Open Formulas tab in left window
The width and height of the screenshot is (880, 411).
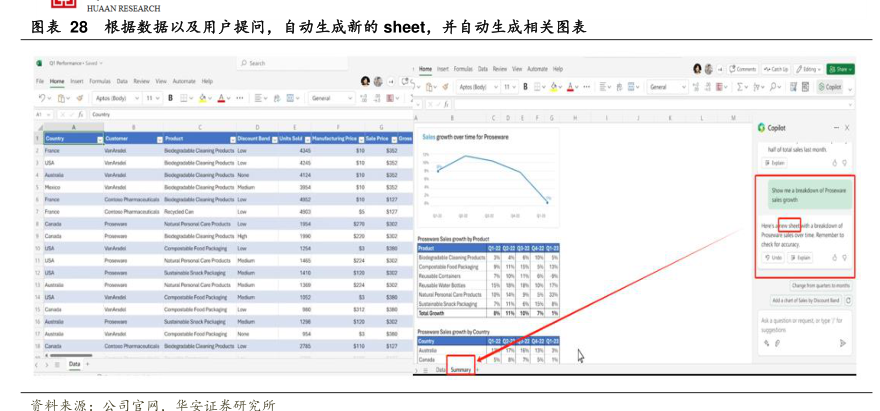[100, 81]
